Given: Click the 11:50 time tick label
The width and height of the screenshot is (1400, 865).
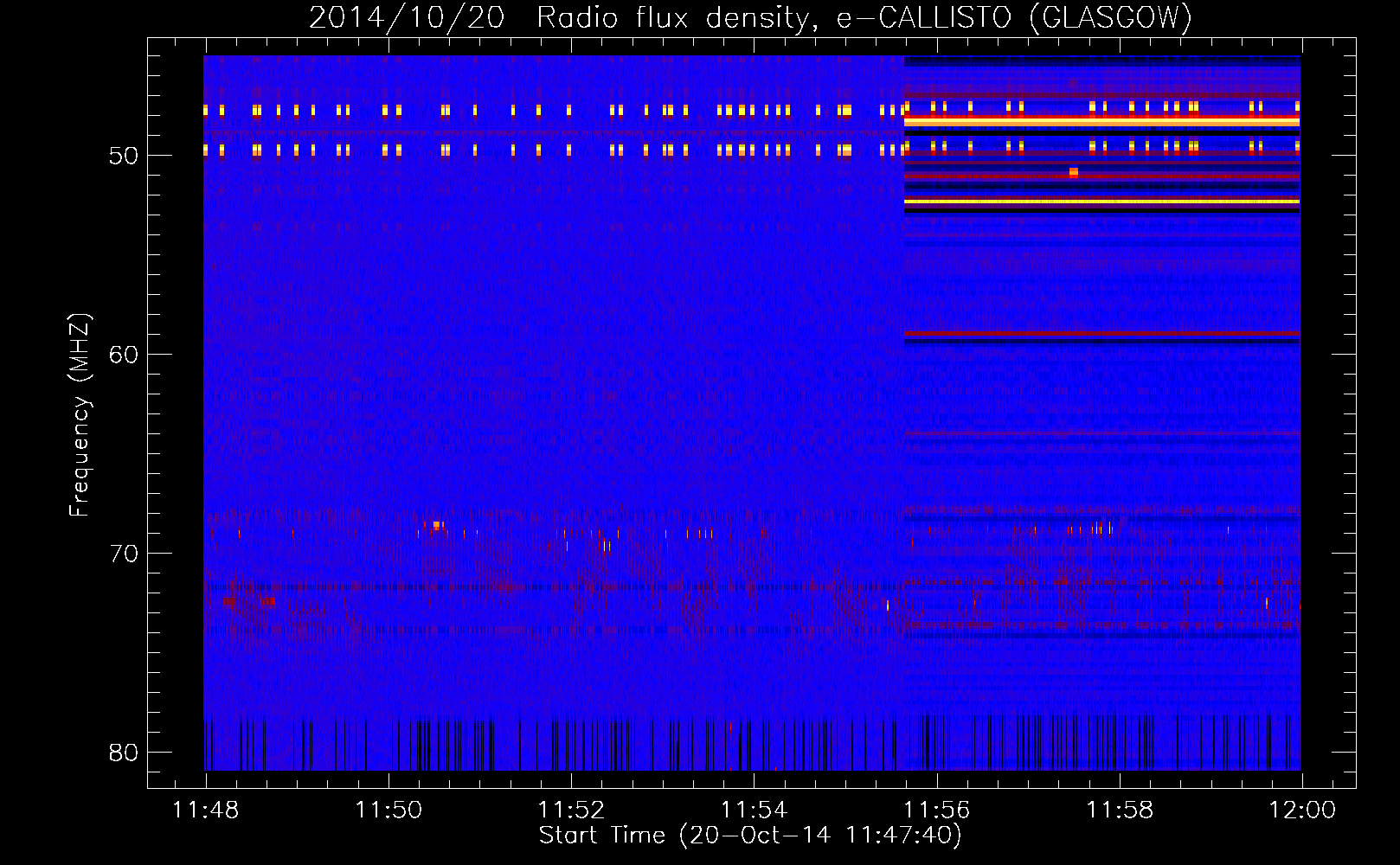Looking at the screenshot, I should tap(389, 811).
